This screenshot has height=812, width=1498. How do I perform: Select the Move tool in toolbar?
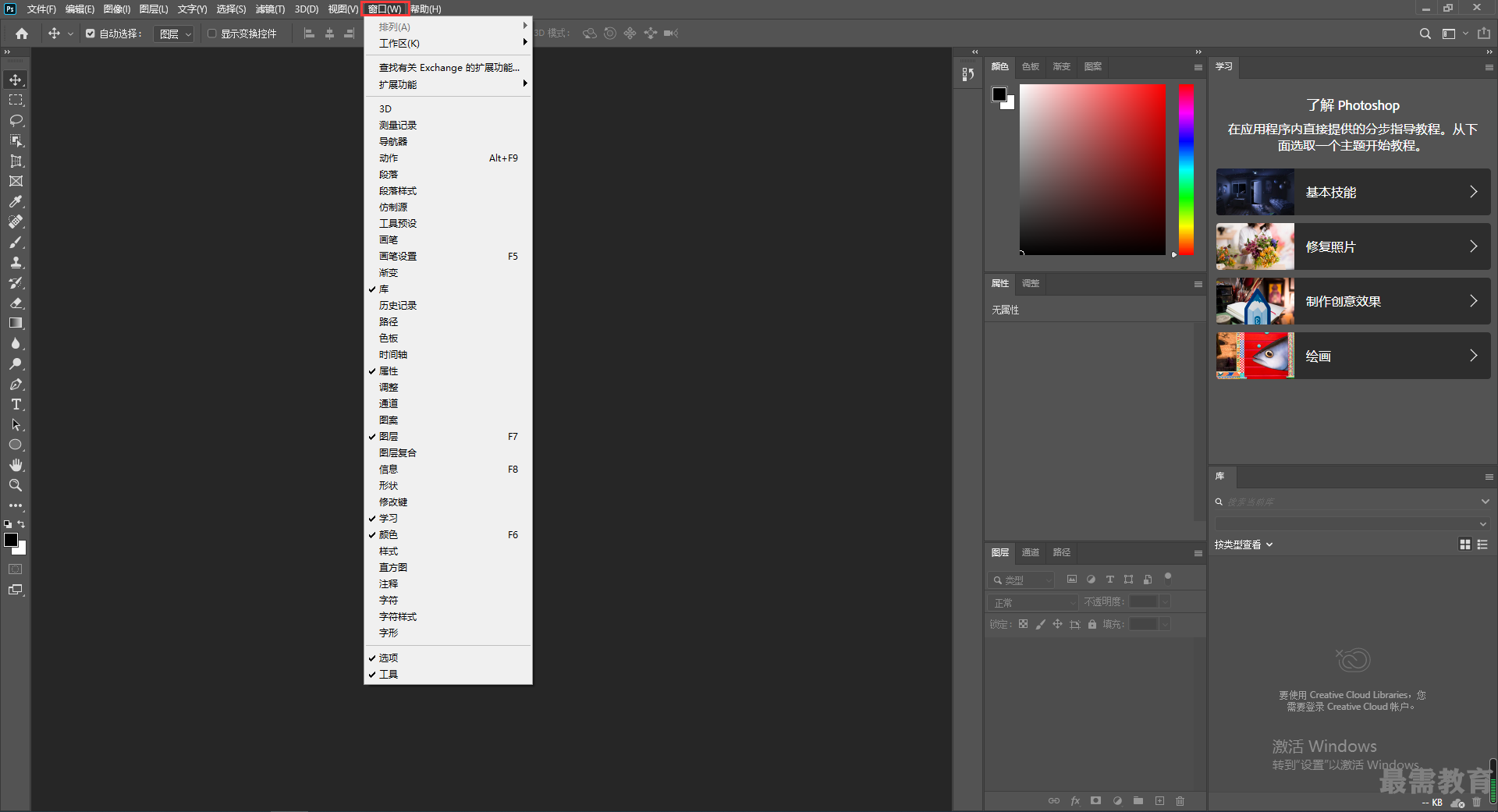16,80
